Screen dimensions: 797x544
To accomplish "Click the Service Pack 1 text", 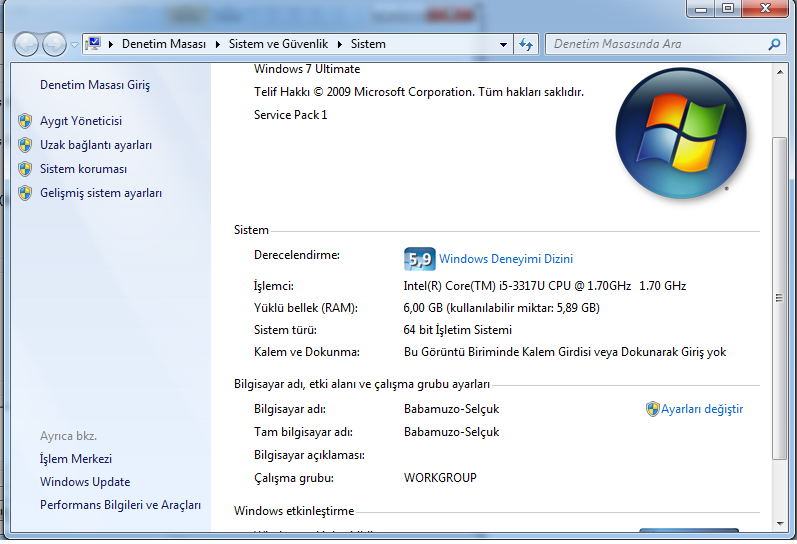I will click(291, 115).
